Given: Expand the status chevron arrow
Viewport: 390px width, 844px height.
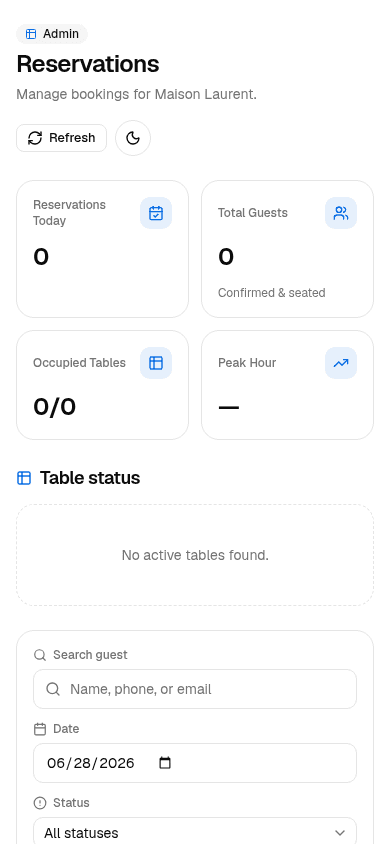Looking at the screenshot, I should click(x=340, y=833).
